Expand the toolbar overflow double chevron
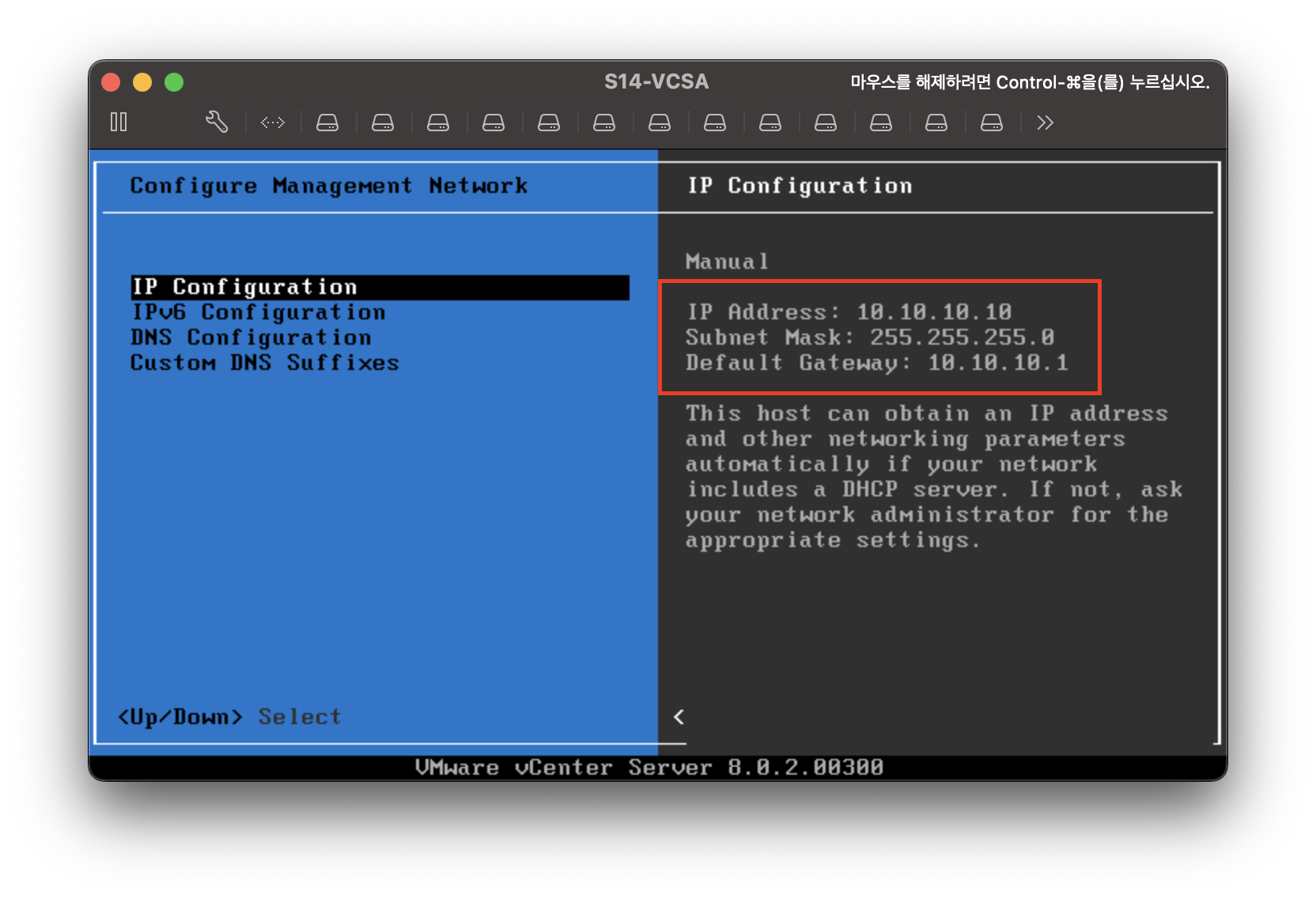Image resolution: width=1316 pixels, height=898 pixels. (x=1046, y=123)
